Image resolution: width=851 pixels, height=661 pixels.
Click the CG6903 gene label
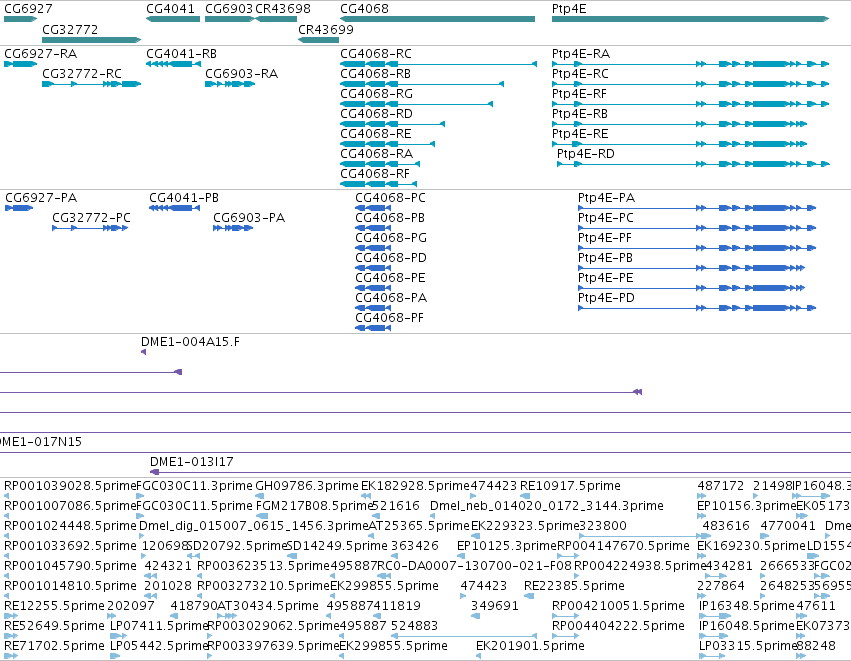tap(229, 9)
